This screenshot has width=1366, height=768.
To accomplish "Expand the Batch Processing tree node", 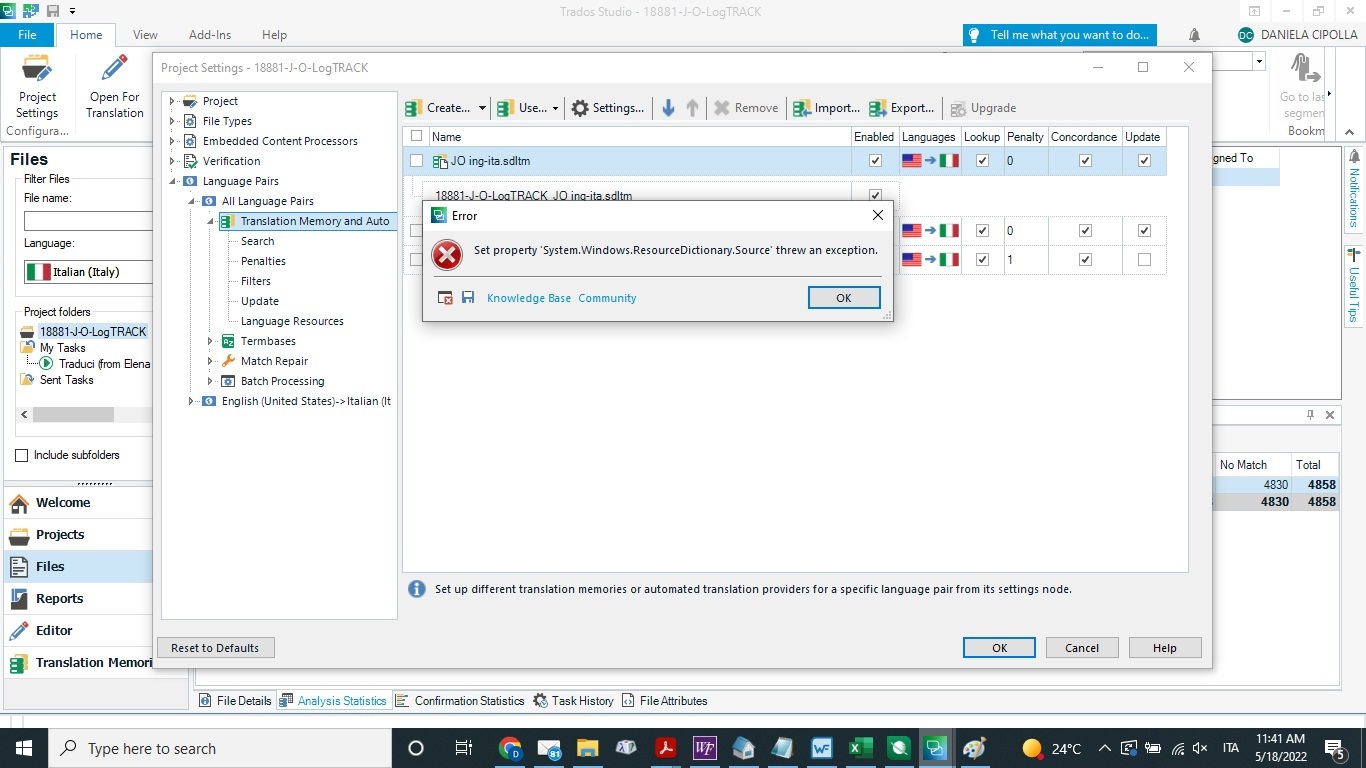I will tap(210, 381).
